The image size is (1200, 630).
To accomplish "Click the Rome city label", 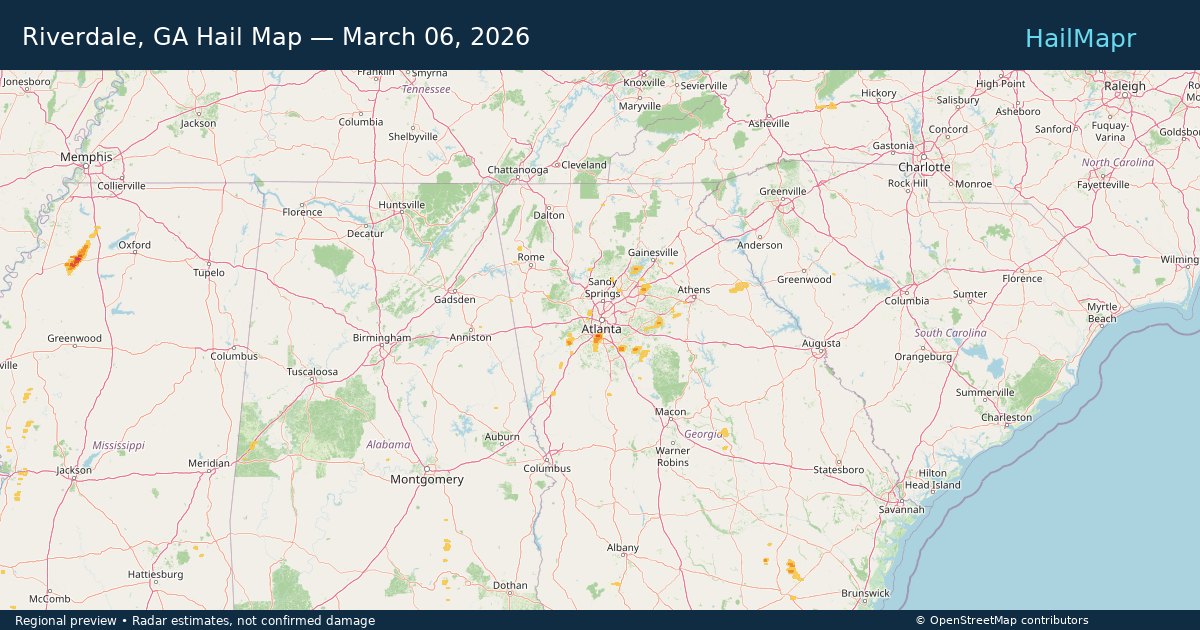I will pos(531,257).
